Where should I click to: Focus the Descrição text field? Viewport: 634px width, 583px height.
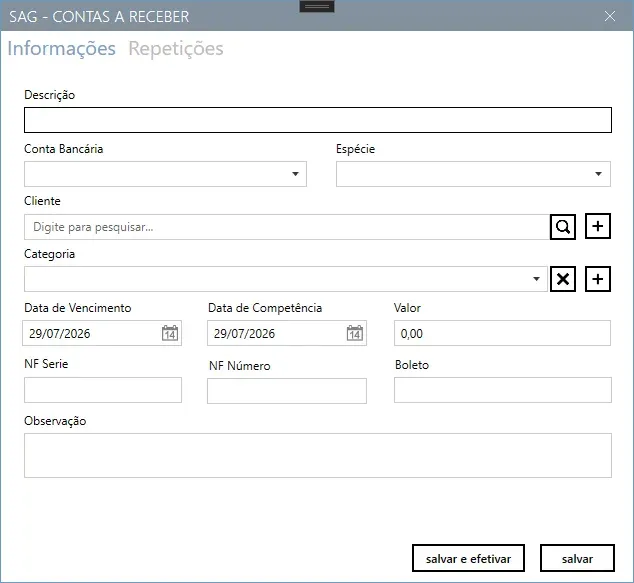tap(318, 120)
